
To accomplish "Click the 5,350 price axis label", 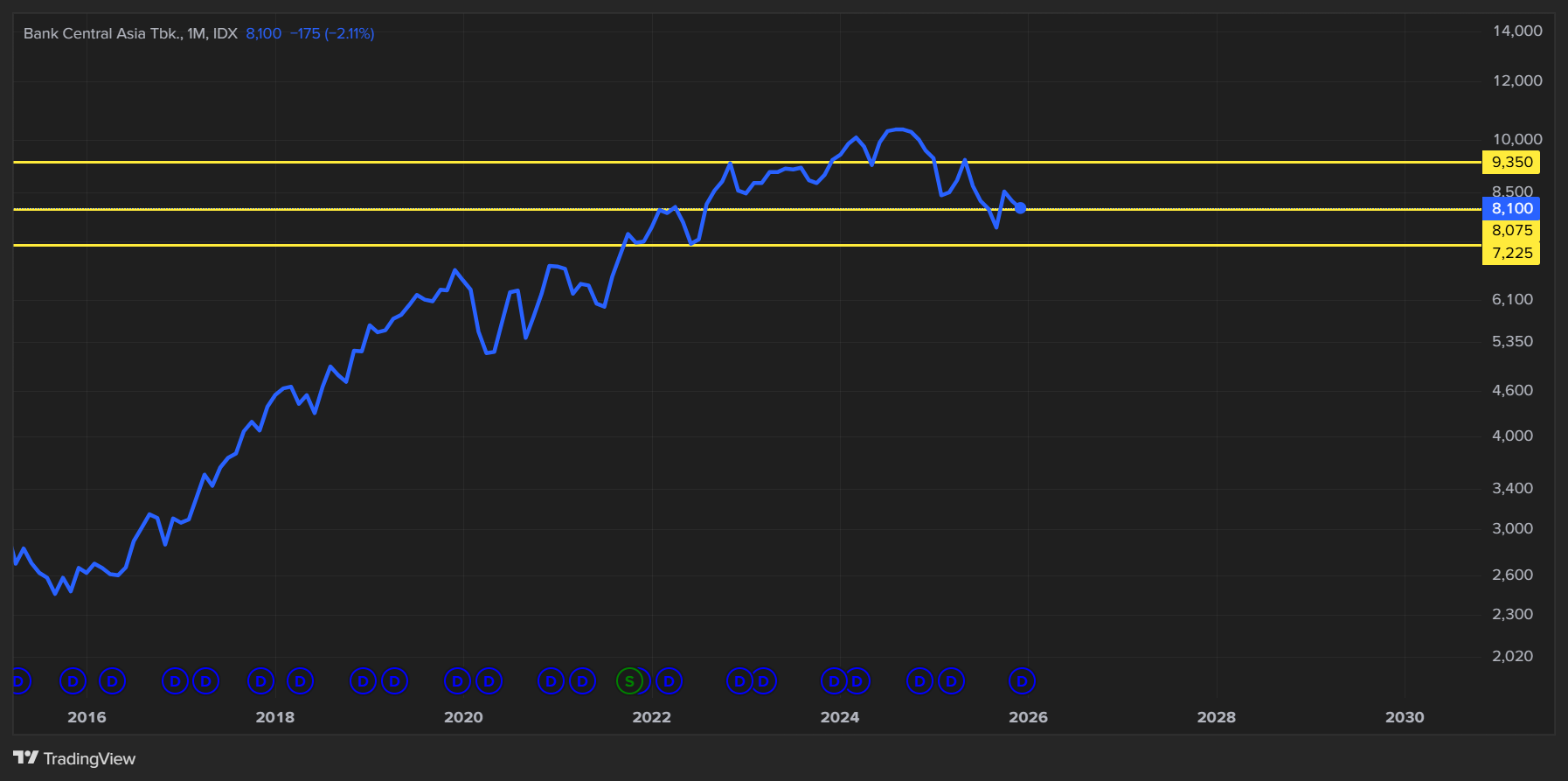I will 1512,341.
